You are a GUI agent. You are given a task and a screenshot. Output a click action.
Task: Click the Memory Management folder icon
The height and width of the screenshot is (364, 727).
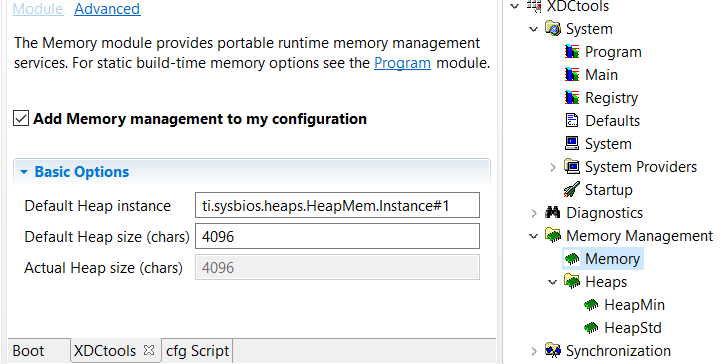click(x=553, y=236)
